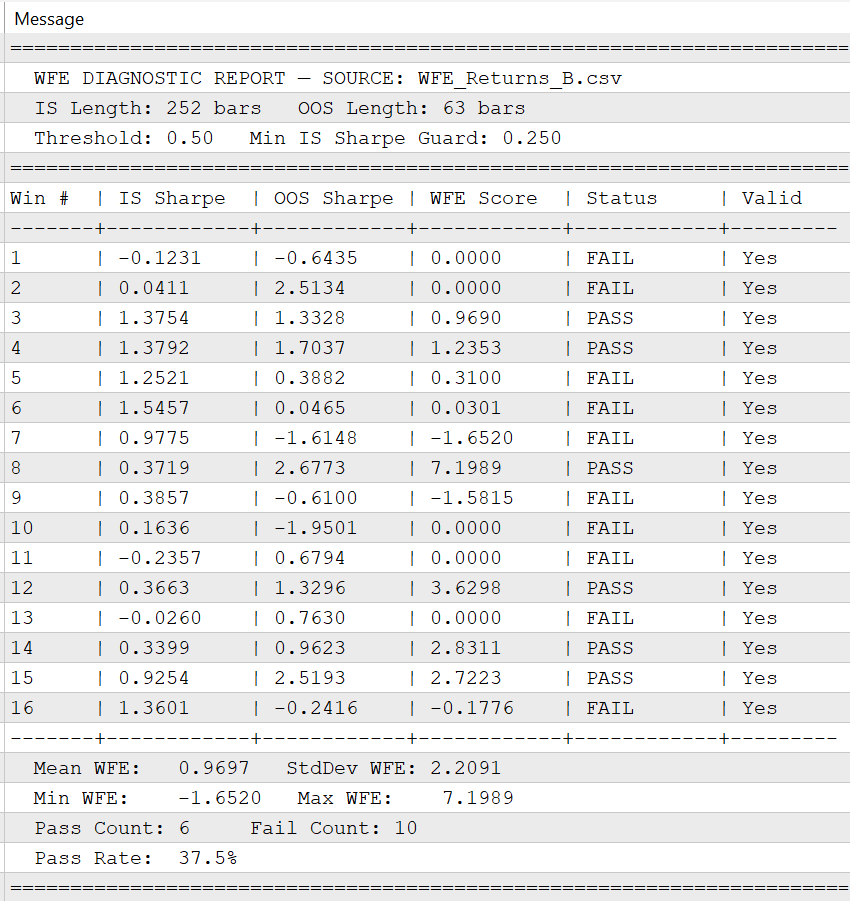
Task: Select window 15 row with WFE 2.7223
Action: pos(427,677)
